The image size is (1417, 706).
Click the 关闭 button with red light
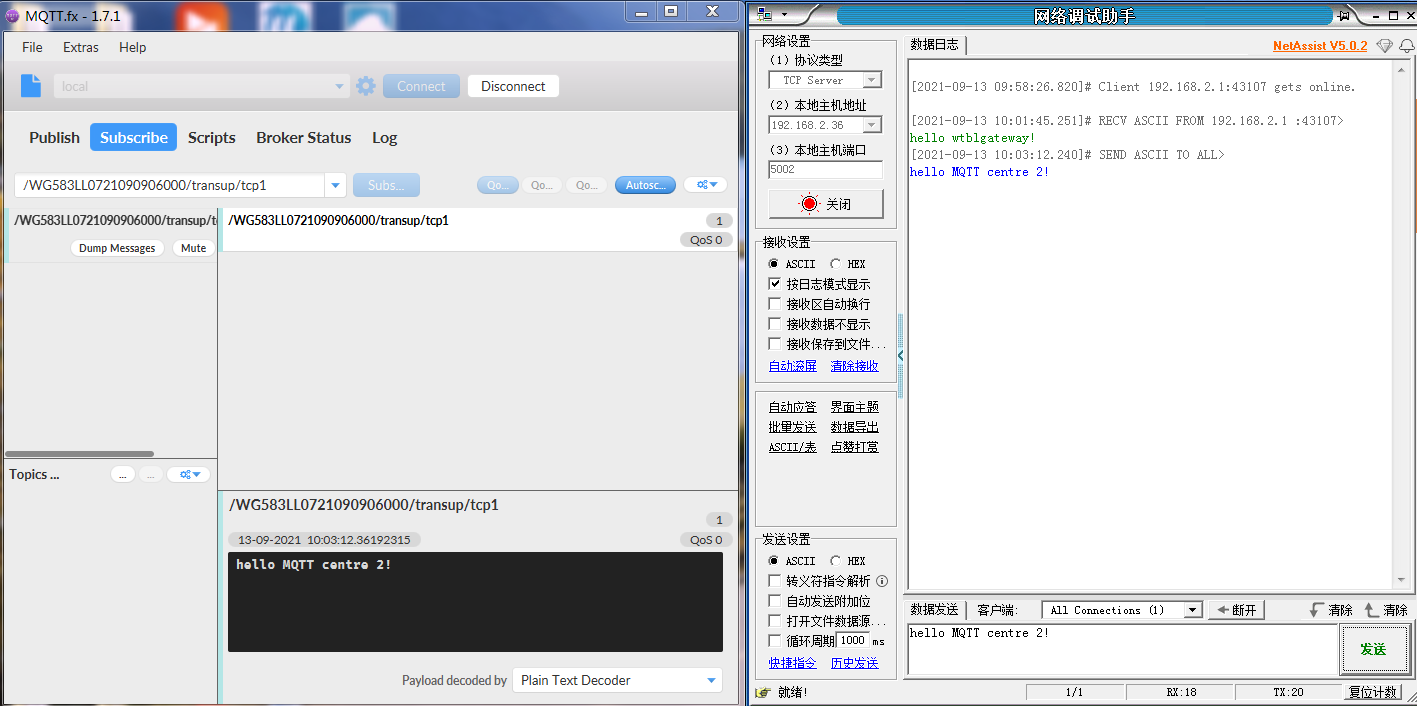click(x=826, y=204)
